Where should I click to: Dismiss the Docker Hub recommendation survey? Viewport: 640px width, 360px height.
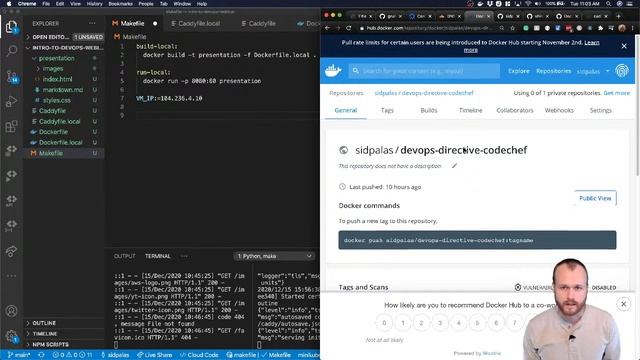coord(623,304)
